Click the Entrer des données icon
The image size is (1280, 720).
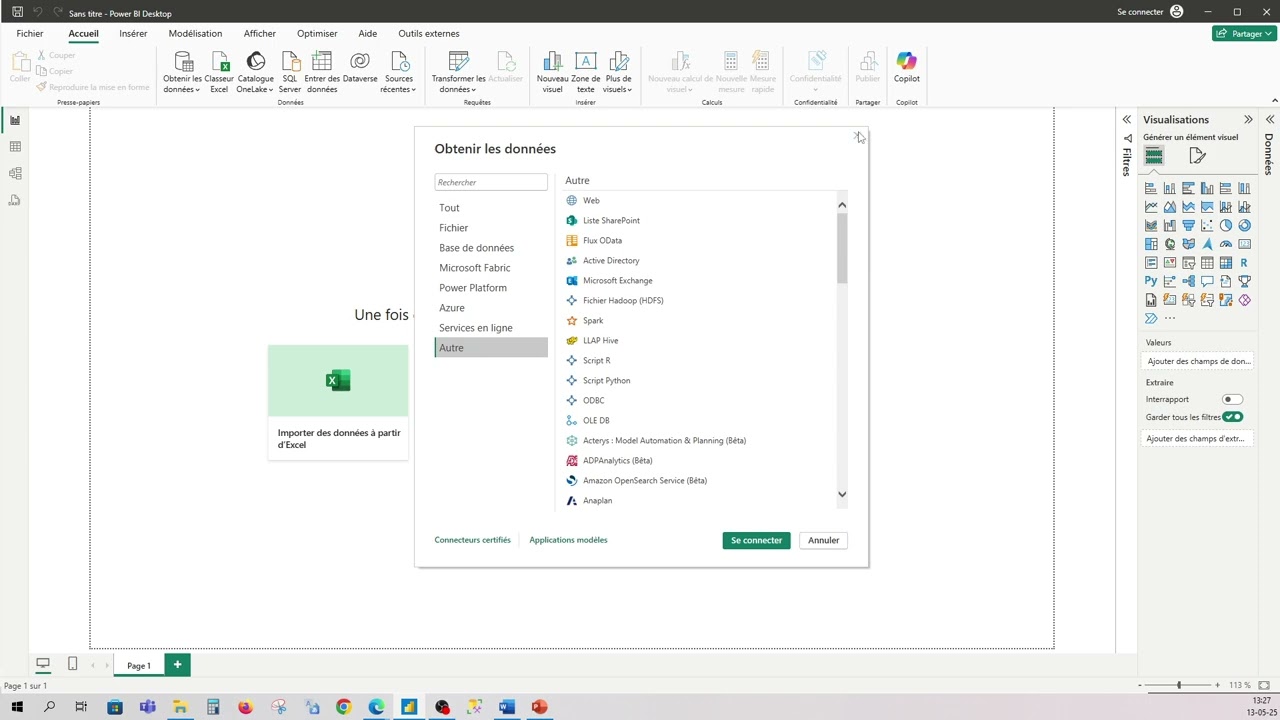[322, 74]
